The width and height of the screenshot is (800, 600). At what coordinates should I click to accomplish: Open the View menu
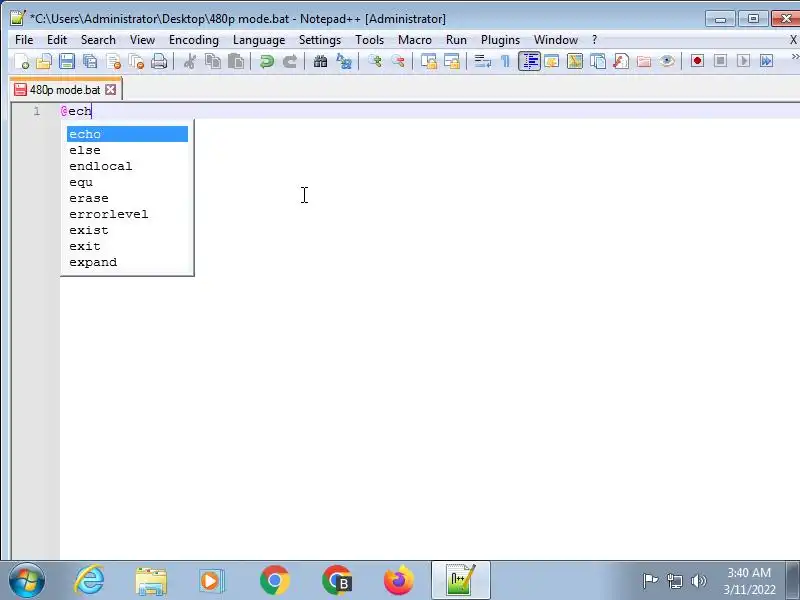coord(142,40)
